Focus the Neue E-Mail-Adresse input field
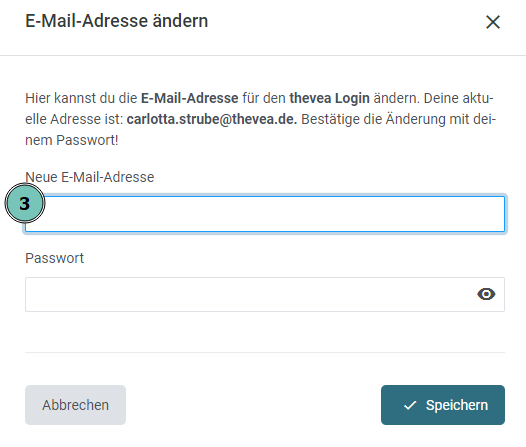This screenshot has height=447, width=526. coord(265,214)
